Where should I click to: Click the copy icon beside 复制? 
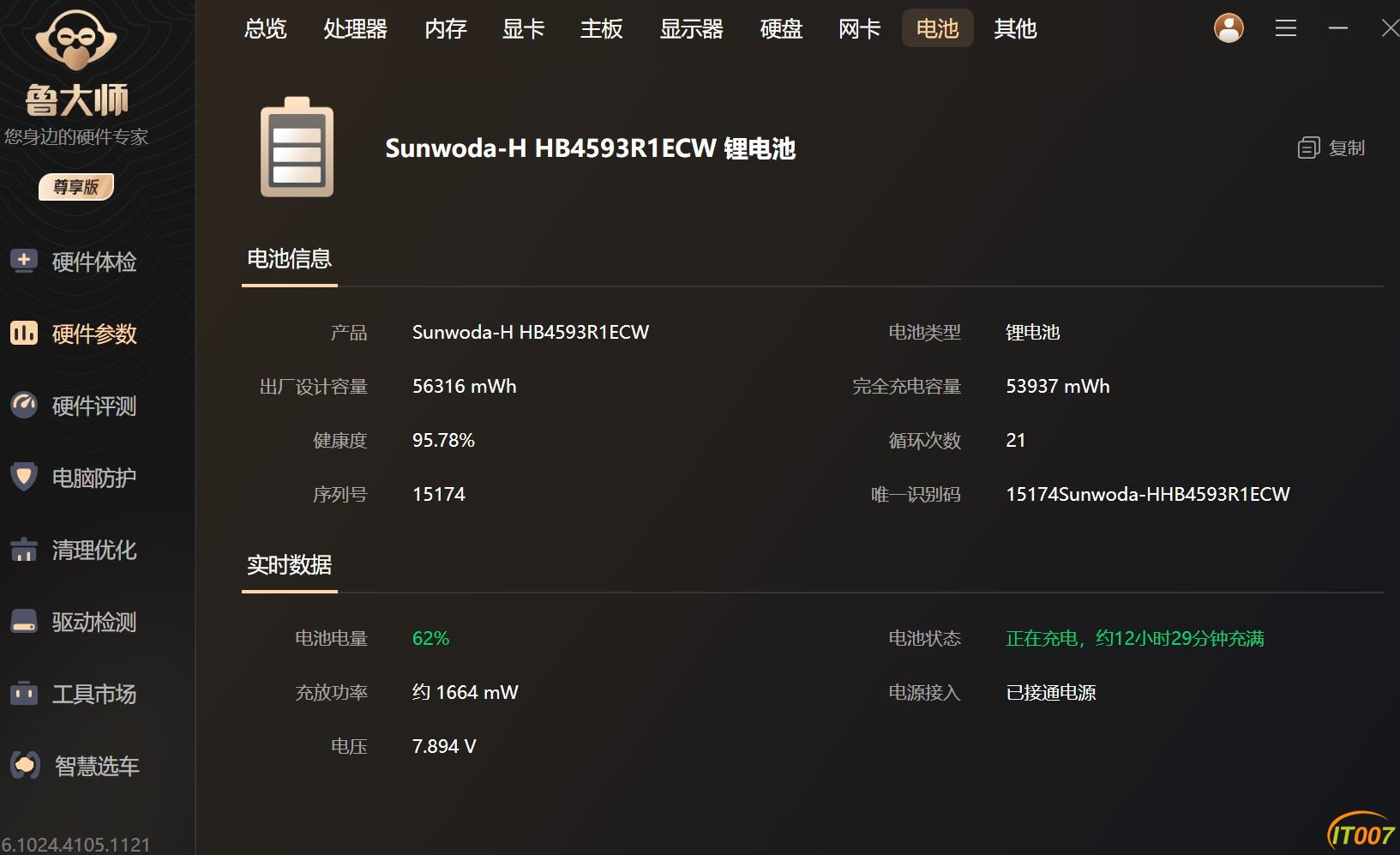pos(1308,148)
